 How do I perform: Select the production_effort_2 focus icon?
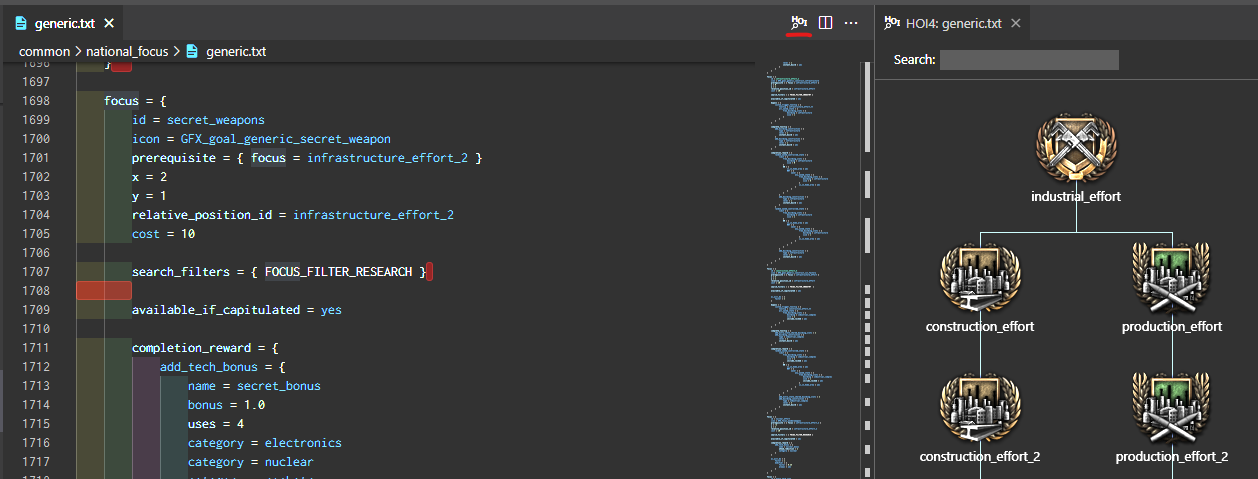1172,409
